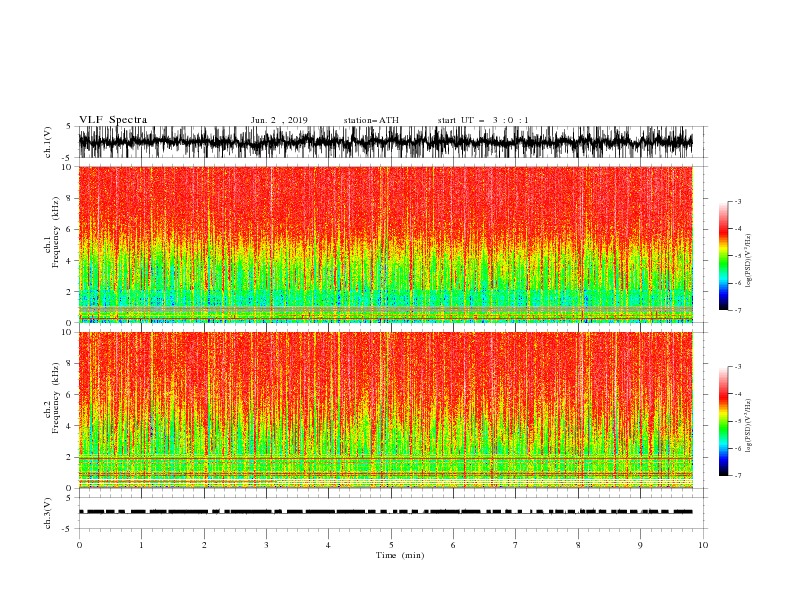The height and width of the screenshot is (612, 792).
Task: Click the "-3" label on the ch.1 colorbar
Action: click(x=737, y=201)
